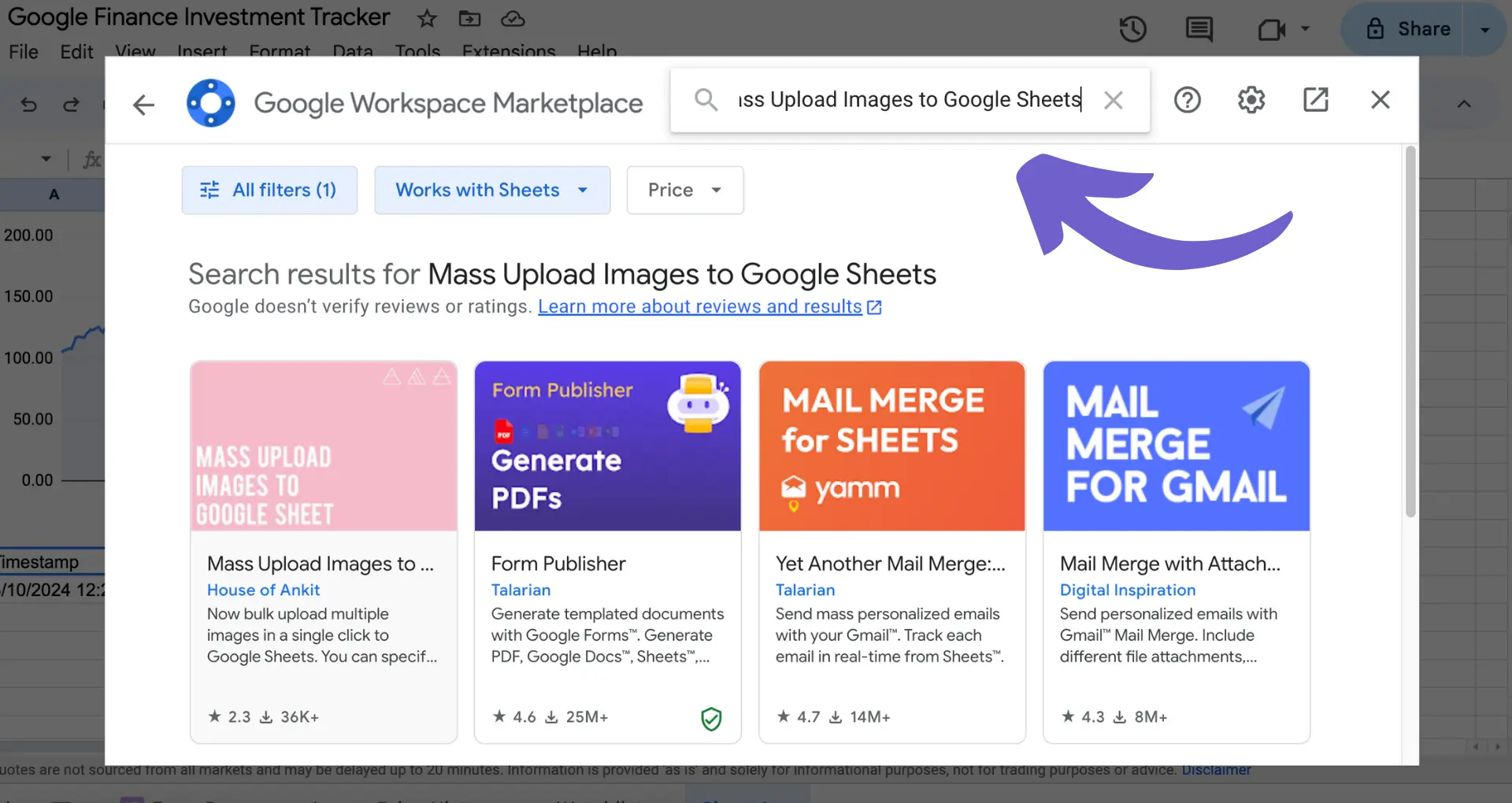Start a meeting with the camera icon
1512x803 pixels.
tap(1271, 30)
